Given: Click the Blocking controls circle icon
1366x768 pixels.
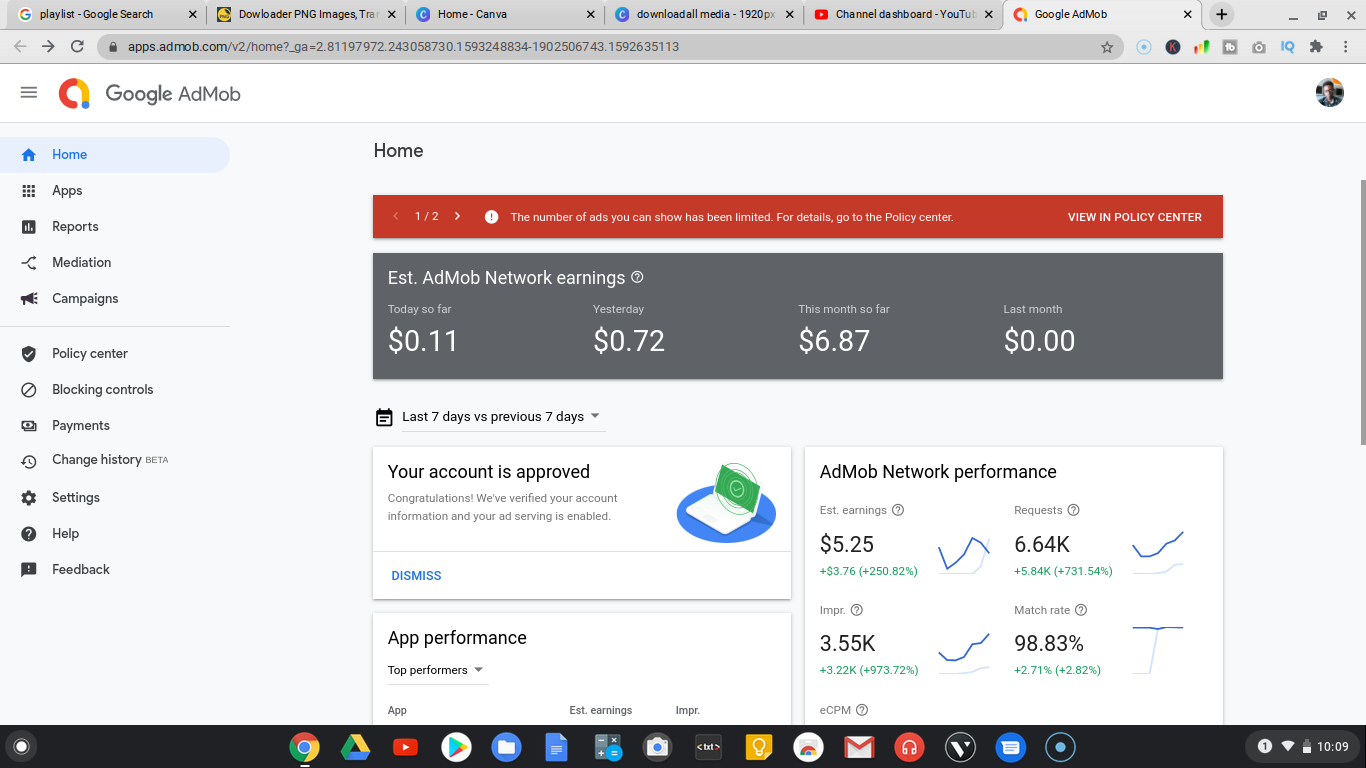Looking at the screenshot, I should click(29, 390).
